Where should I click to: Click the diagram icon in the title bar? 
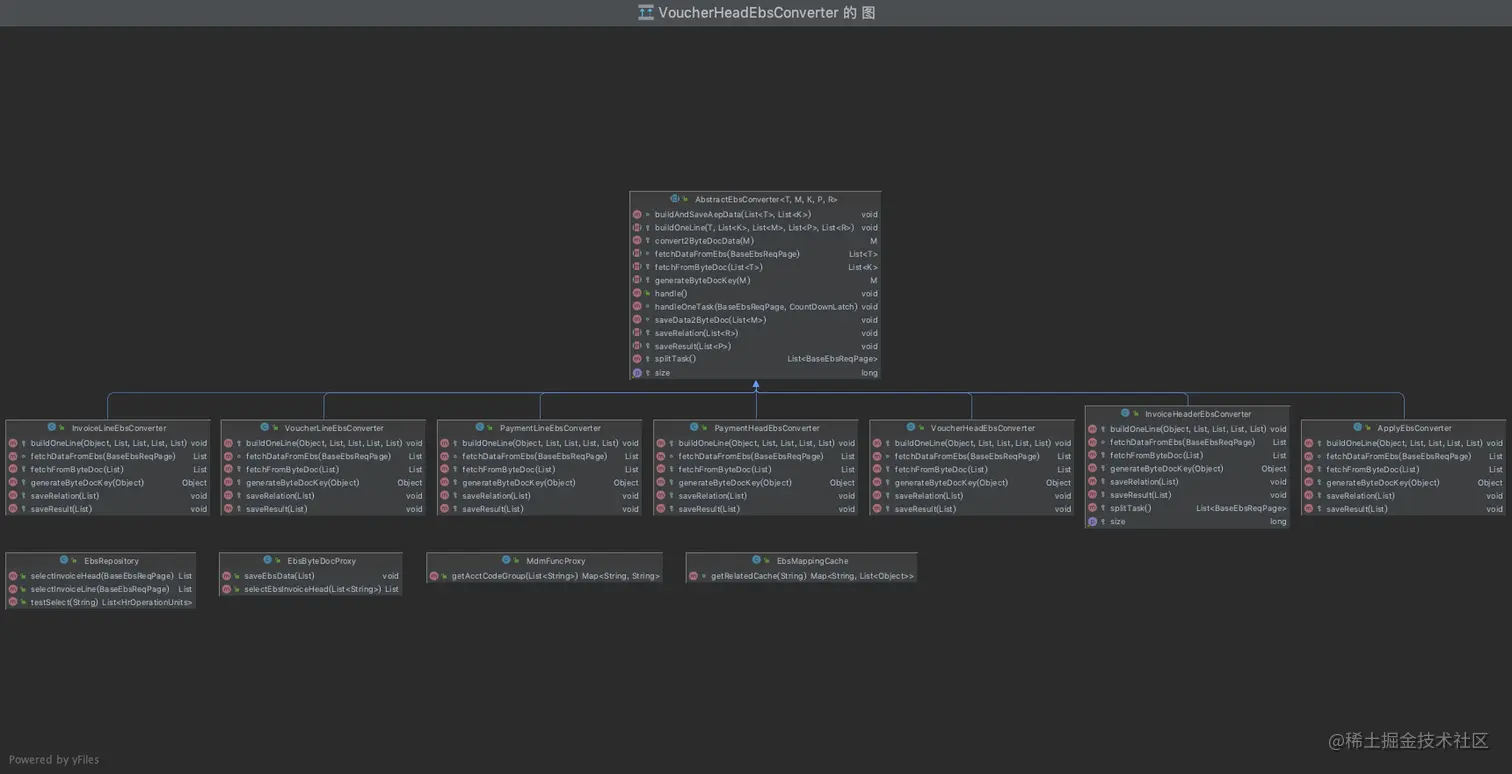tap(646, 12)
